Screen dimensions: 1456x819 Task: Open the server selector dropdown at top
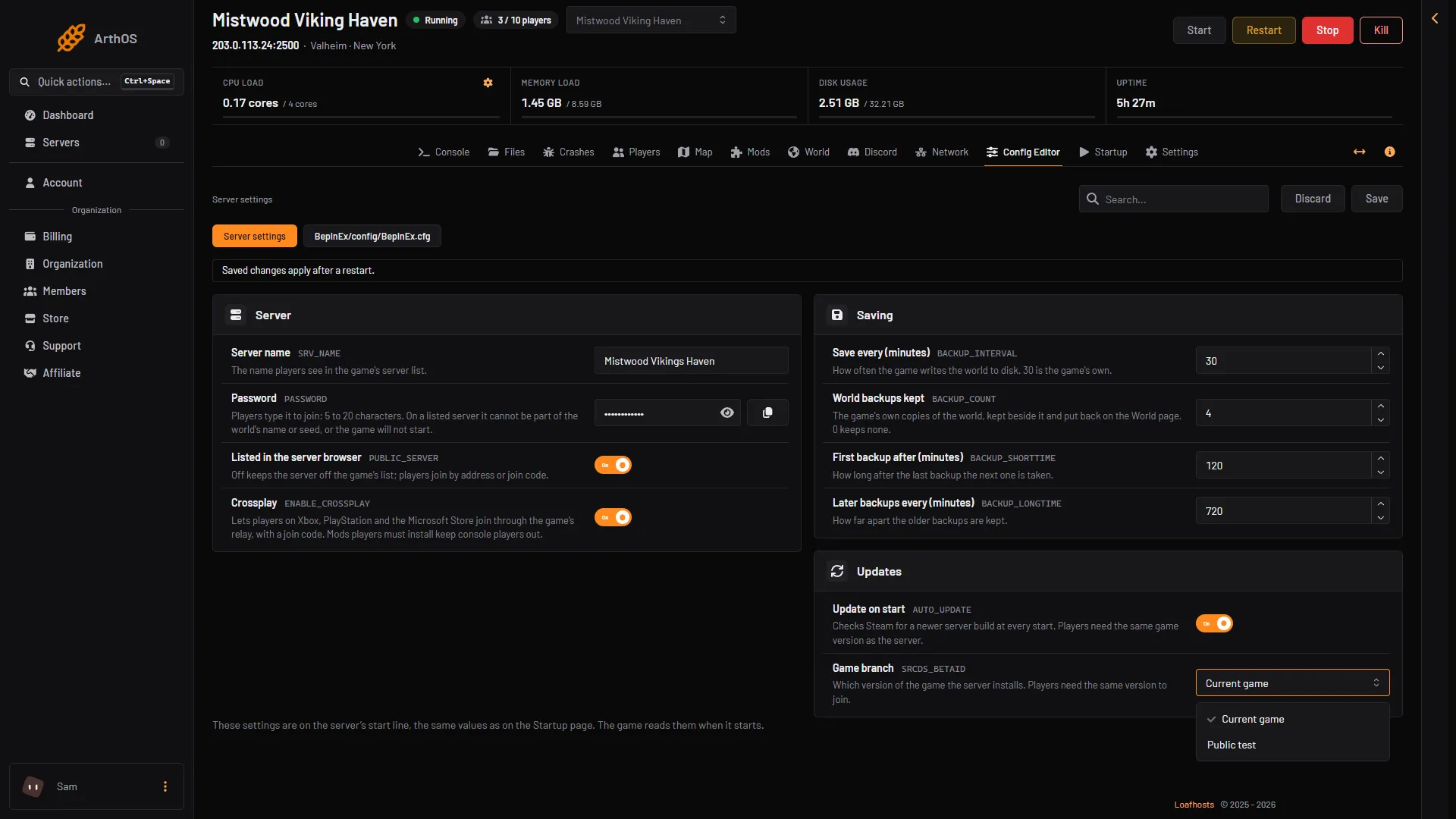coord(651,20)
